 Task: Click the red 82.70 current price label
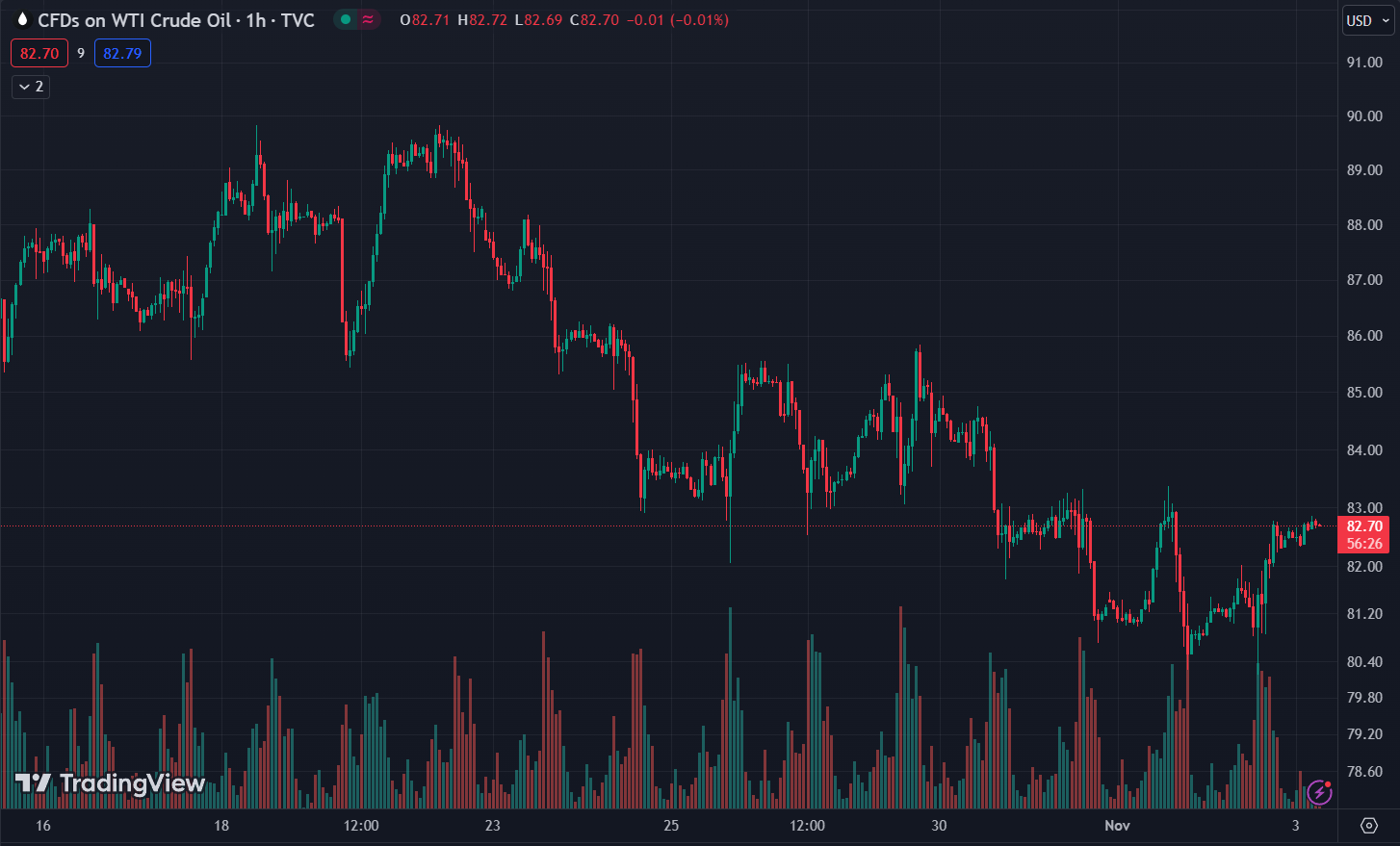1363,526
